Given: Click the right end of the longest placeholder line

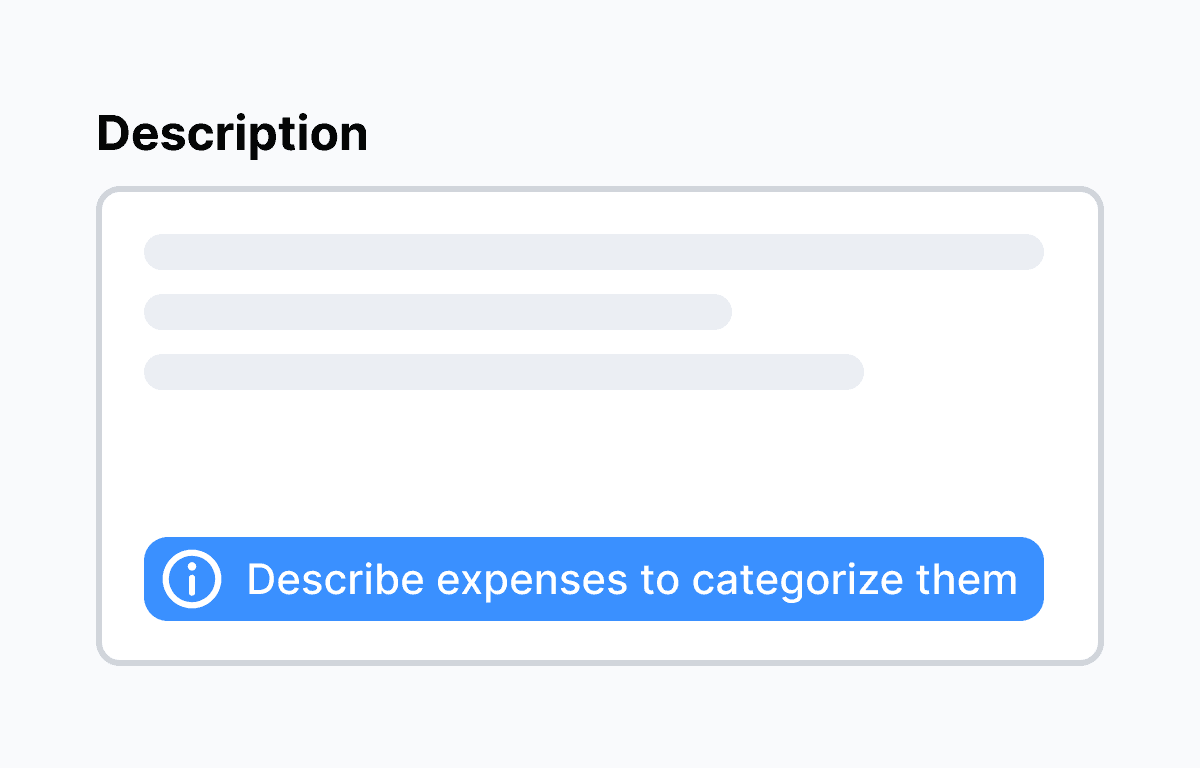Looking at the screenshot, I should [1034, 252].
